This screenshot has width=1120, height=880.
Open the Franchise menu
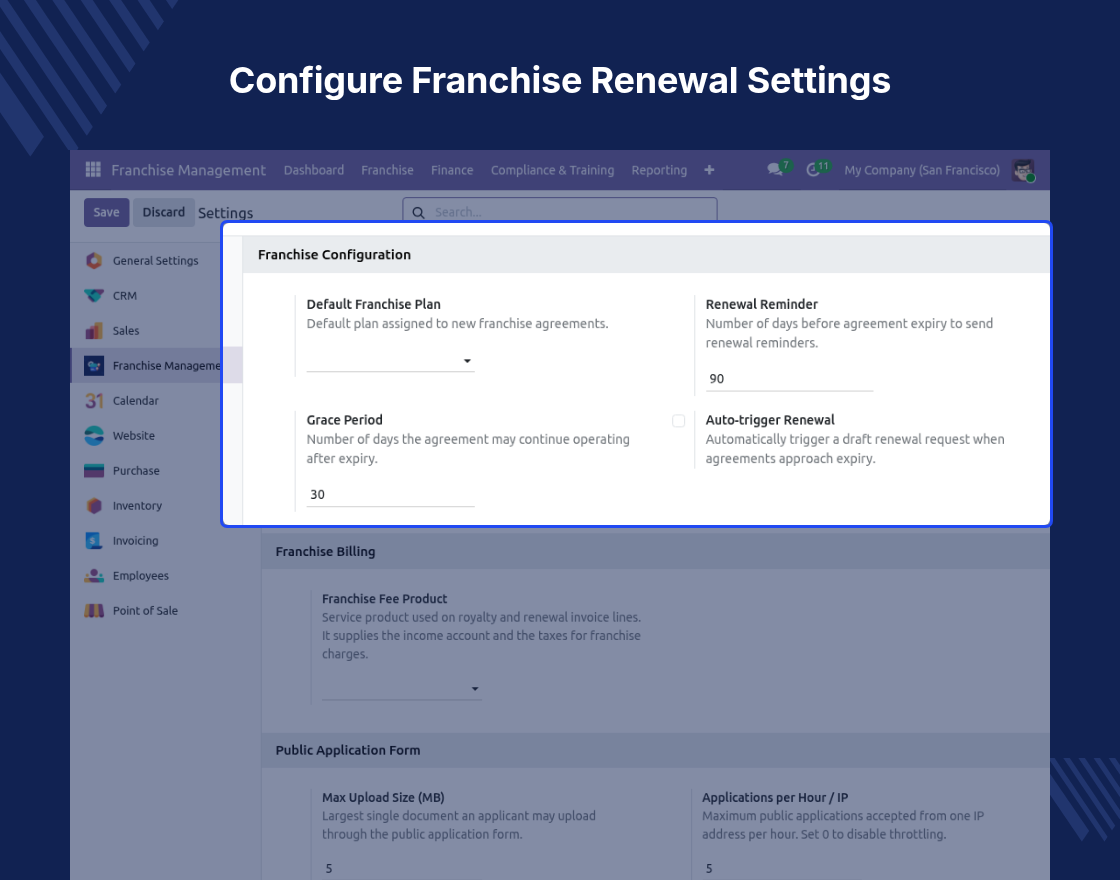coord(387,170)
